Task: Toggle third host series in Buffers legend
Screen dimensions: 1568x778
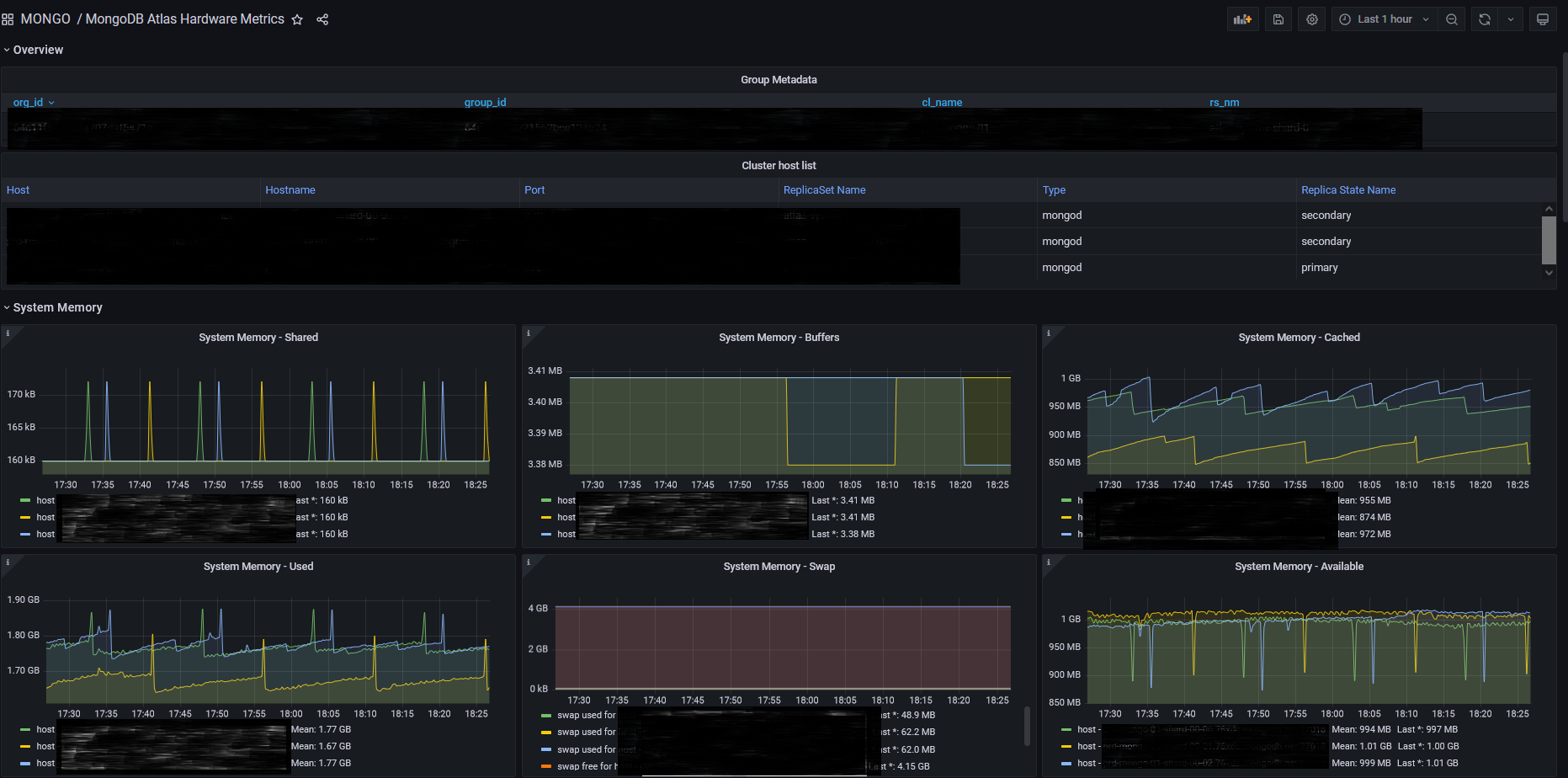Action: click(x=566, y=534)
